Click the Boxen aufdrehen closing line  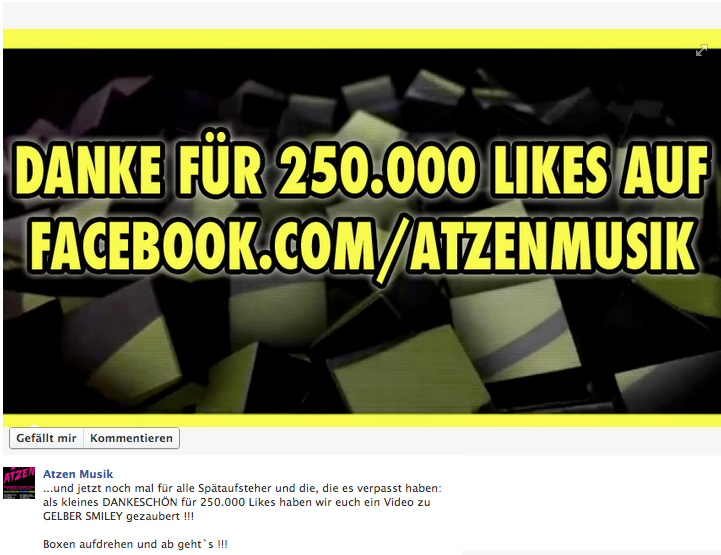(x=135, y=544)
